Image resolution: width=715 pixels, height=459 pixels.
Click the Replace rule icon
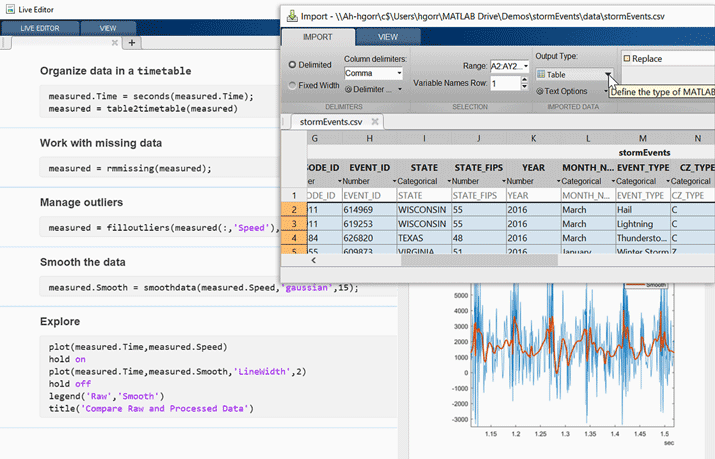[627, 59]
